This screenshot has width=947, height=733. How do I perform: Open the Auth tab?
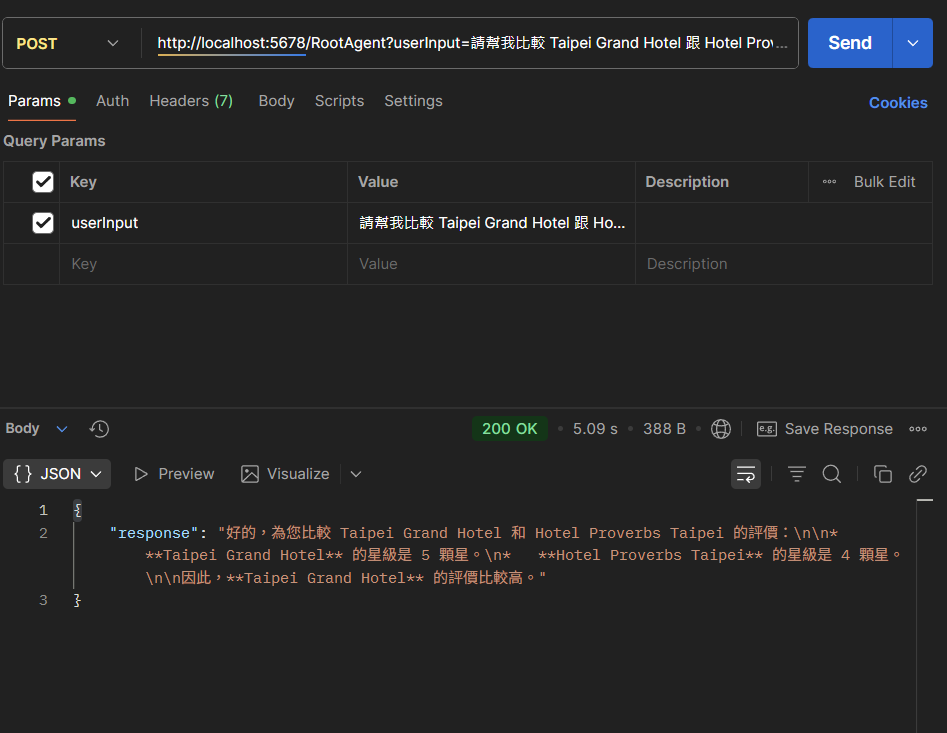(x=112, y=101)
